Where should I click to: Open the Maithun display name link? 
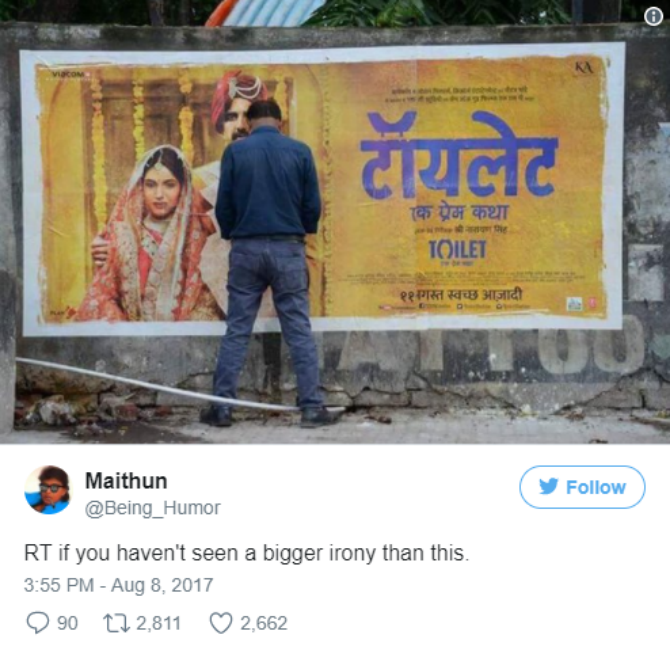click(x=126, y=481)
